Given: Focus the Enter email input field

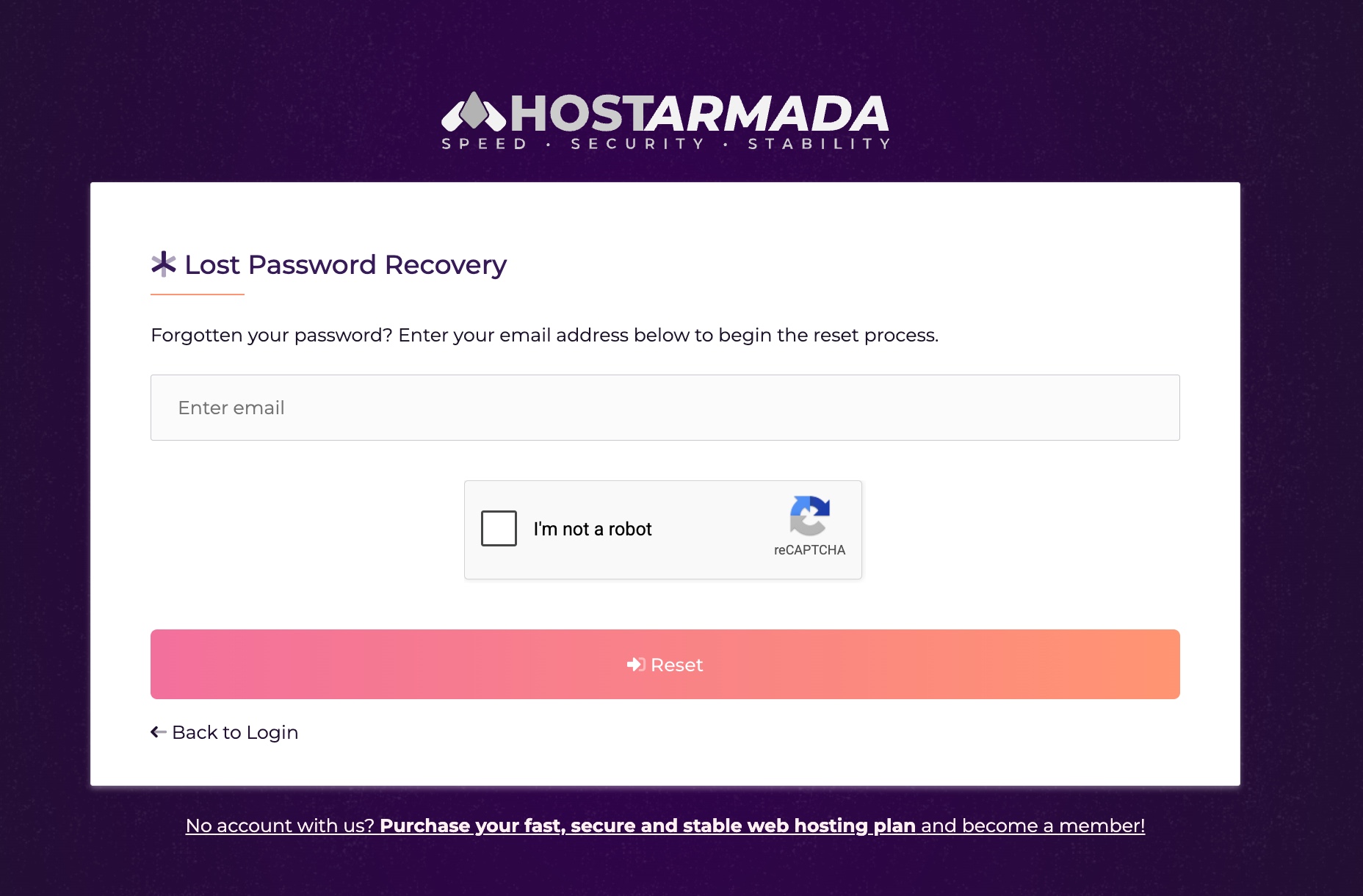Looking at the screenshot, I should (x=665, y=408).
